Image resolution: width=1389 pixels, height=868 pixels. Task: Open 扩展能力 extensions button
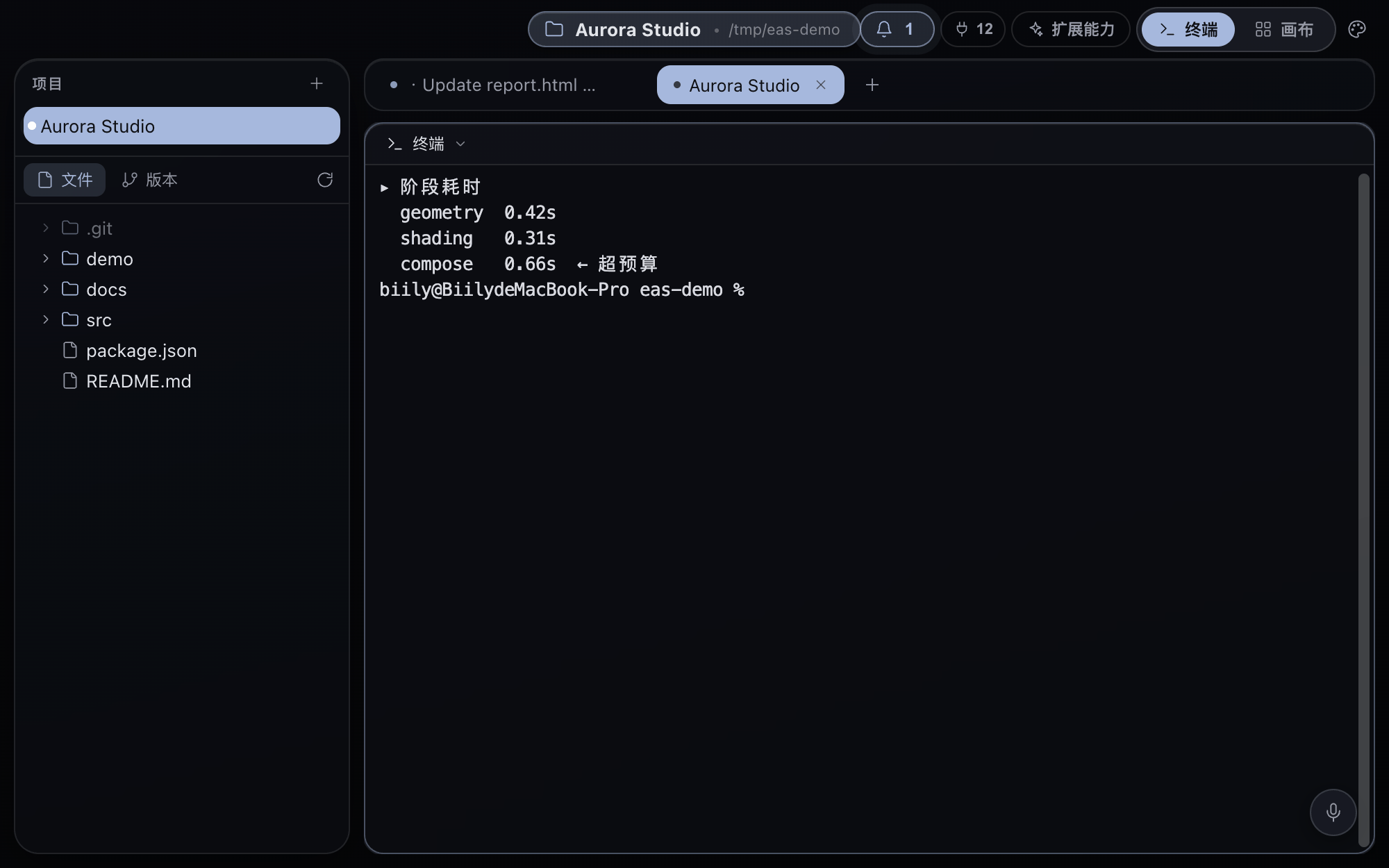click(x=1071, y=29)
